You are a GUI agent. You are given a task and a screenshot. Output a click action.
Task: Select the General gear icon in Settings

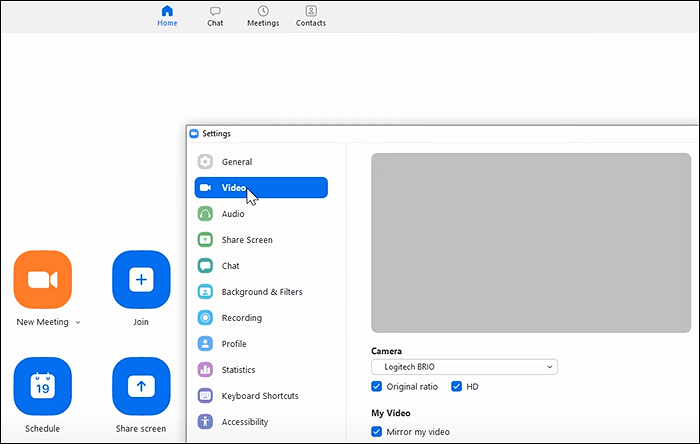coord(205,162)
